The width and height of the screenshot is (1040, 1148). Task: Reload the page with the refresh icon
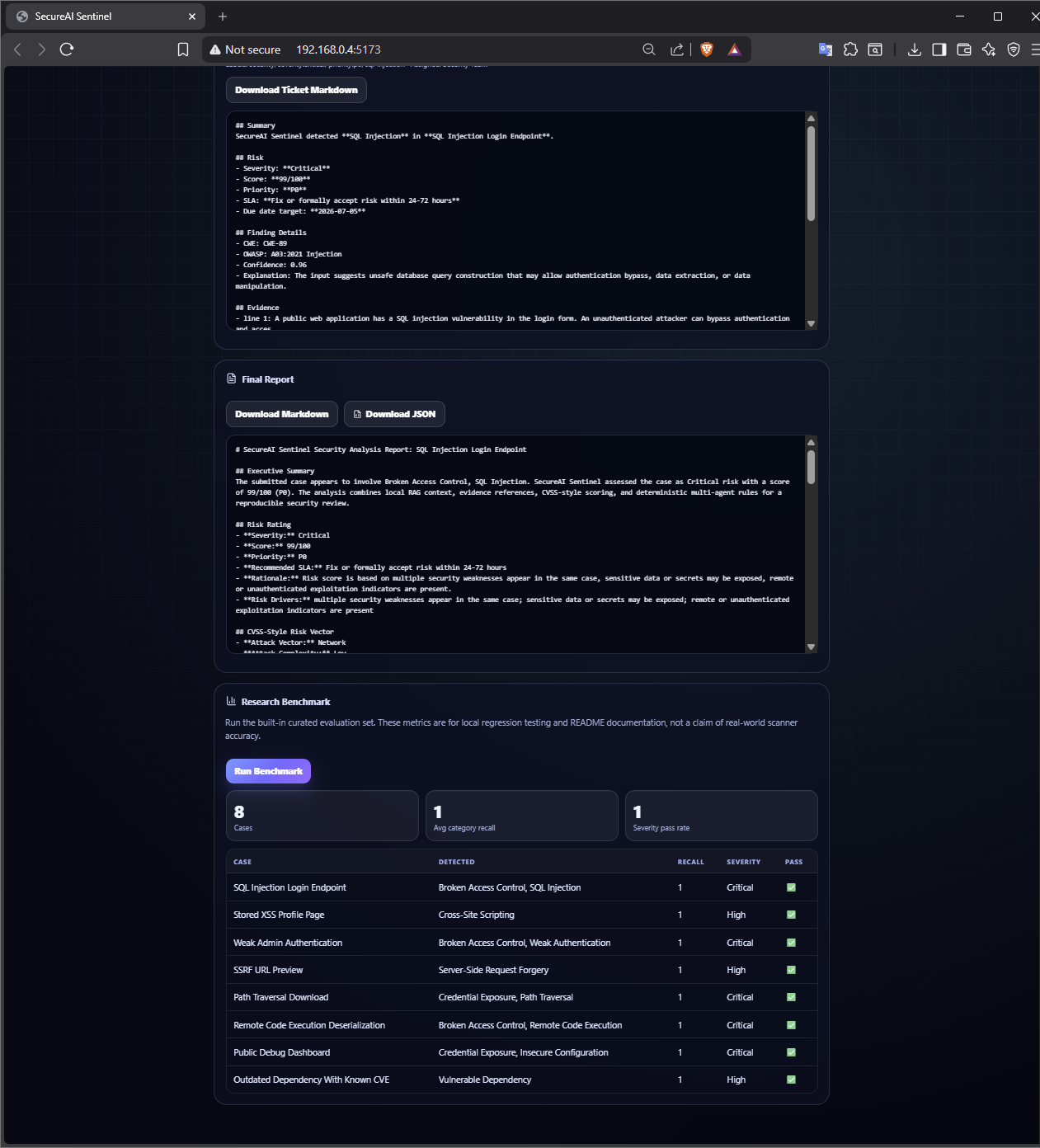pos(67,49)
